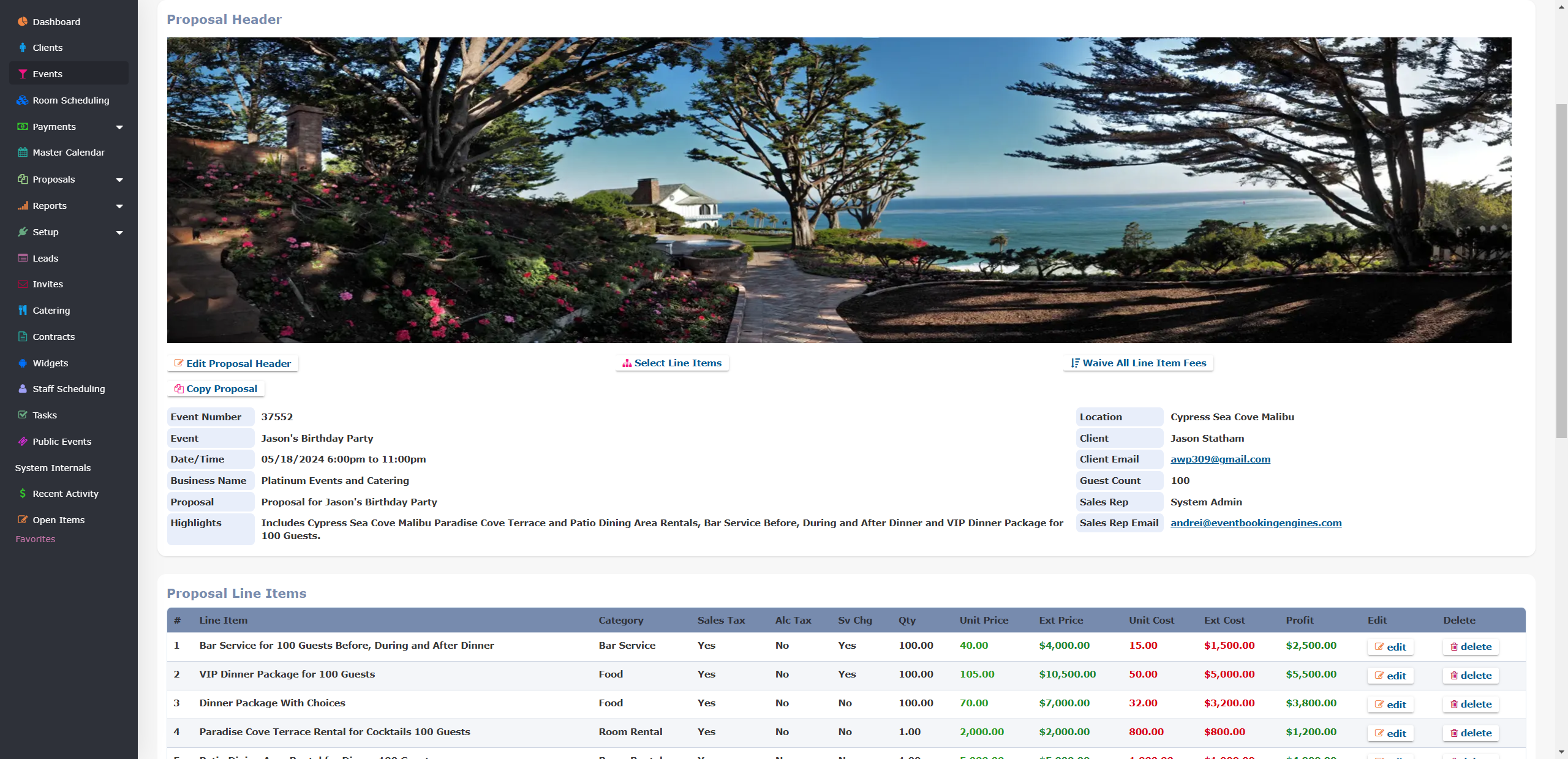Open the Leads menu item
The height and width of the screenshot is (759, 1568).
[x=45, y=258]
